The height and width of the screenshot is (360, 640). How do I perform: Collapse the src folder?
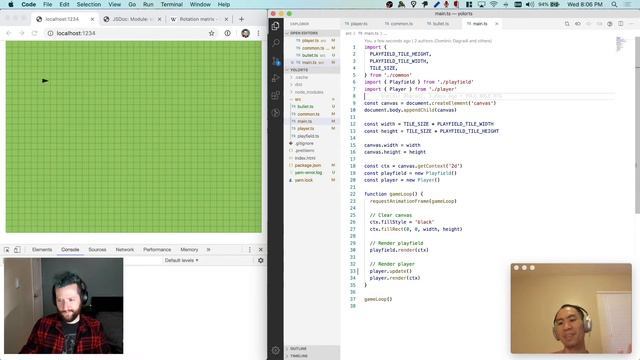[312, 99]
